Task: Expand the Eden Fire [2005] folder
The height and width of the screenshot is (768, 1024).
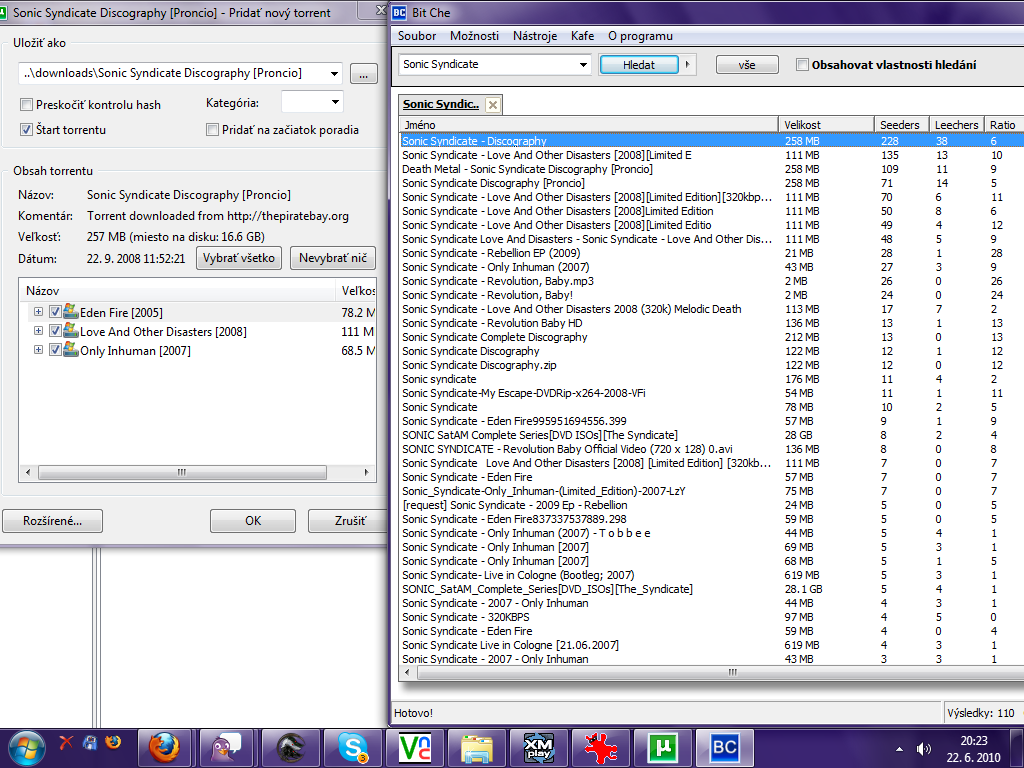Action: point(38,312)
